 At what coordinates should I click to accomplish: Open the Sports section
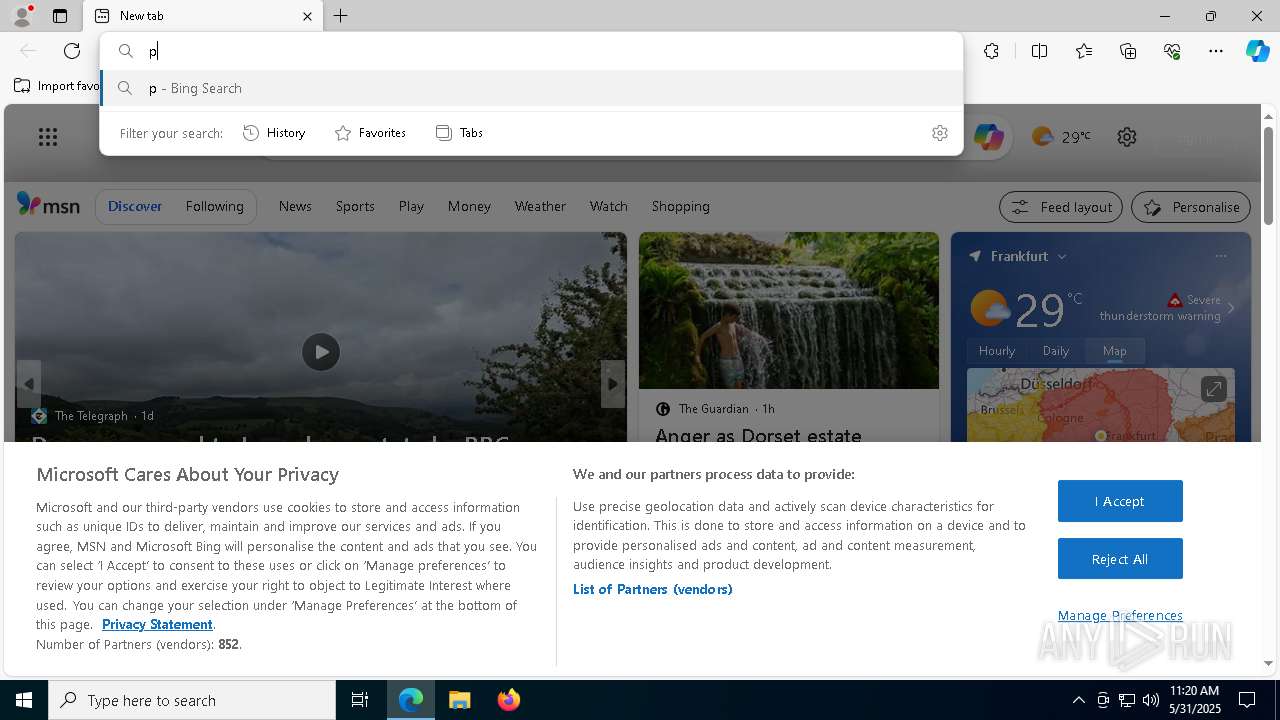[355, 206]
